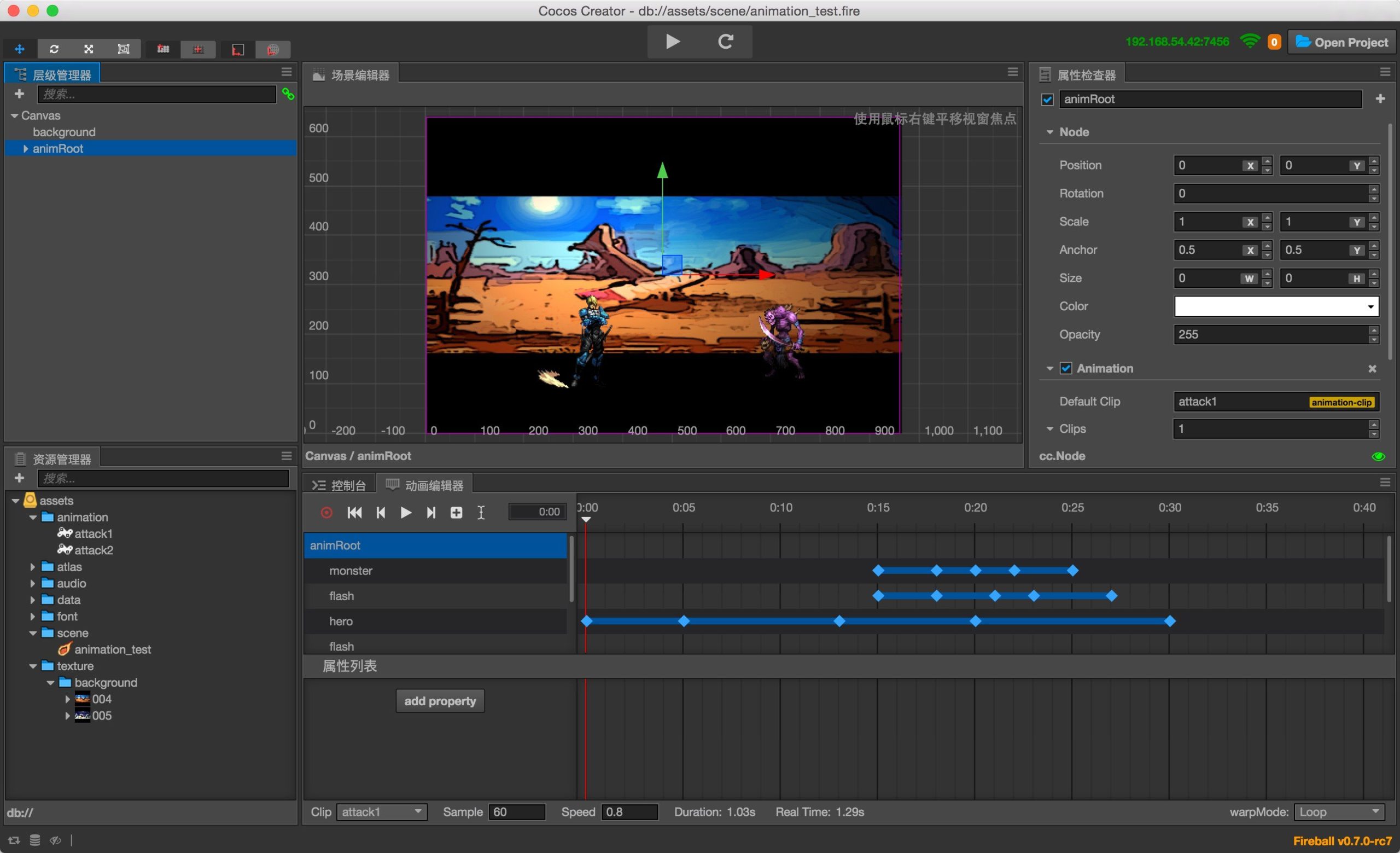Toggle the animRoot node active checkbox

coord(1047,100)
